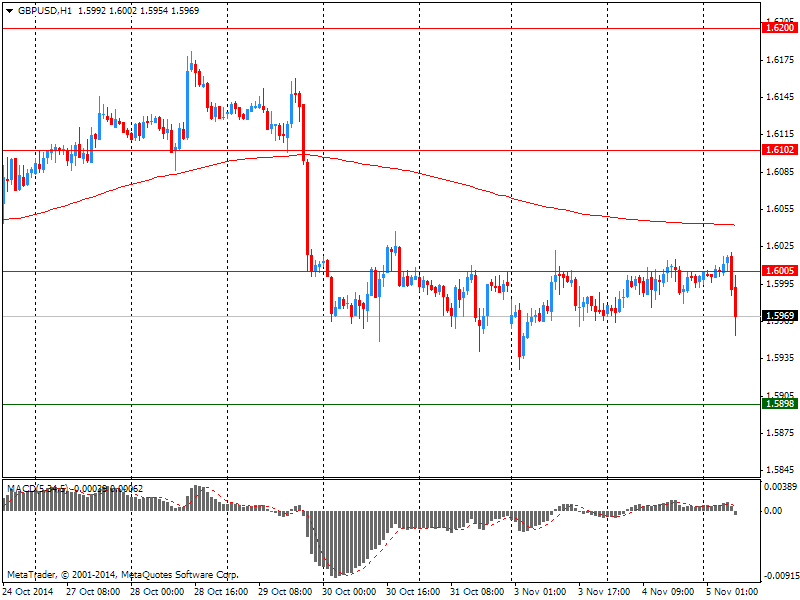Select the open price value 1.5992
This screenshot has width=800, height=600.
pos(92,11)
